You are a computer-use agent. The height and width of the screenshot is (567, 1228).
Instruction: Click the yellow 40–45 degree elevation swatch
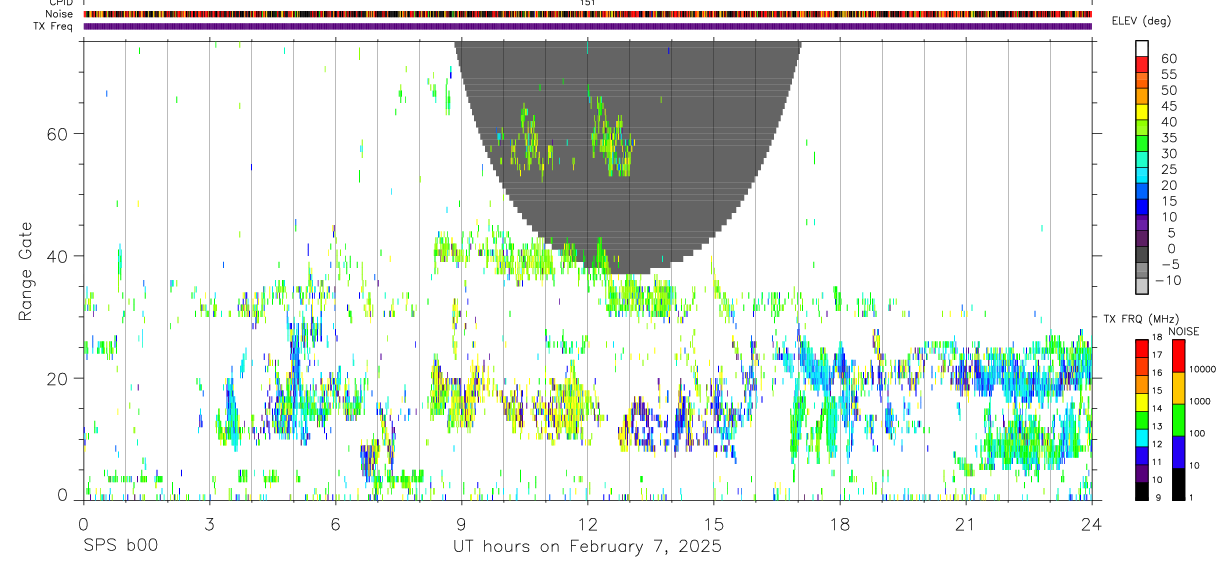coord(1142,112)
